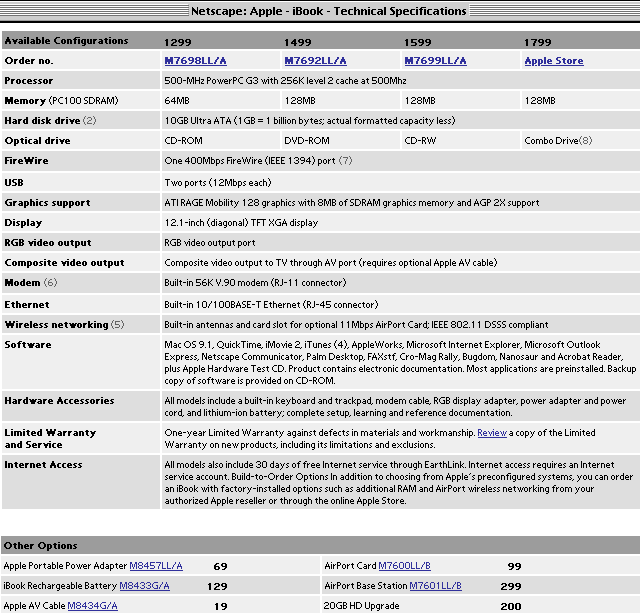This screenshot has width=640, height=614.
Task: Click the Built-in 10/100BASE-T Ethernet text
Action: click(x=271, y=305)
